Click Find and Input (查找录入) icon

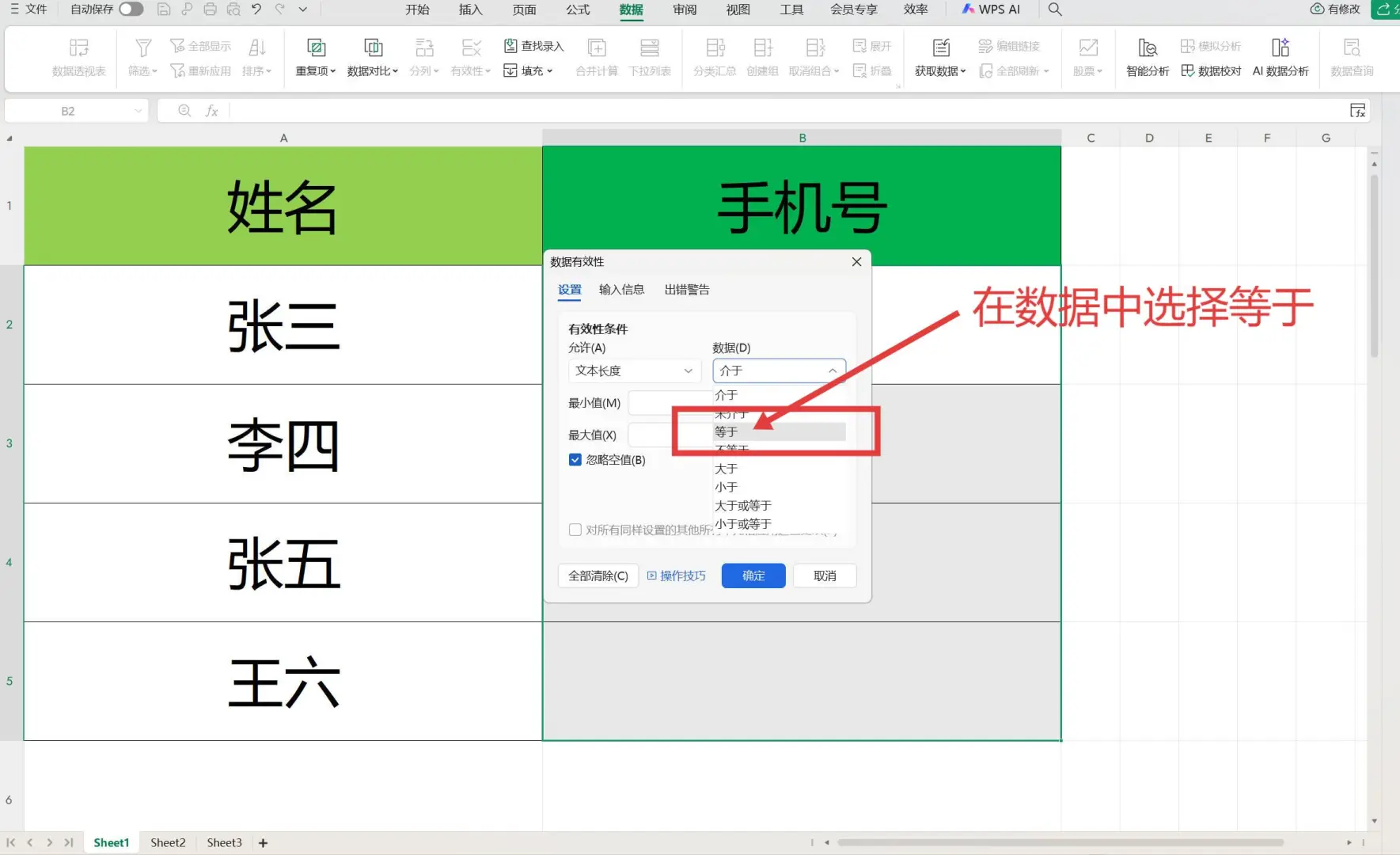point(511,46)
